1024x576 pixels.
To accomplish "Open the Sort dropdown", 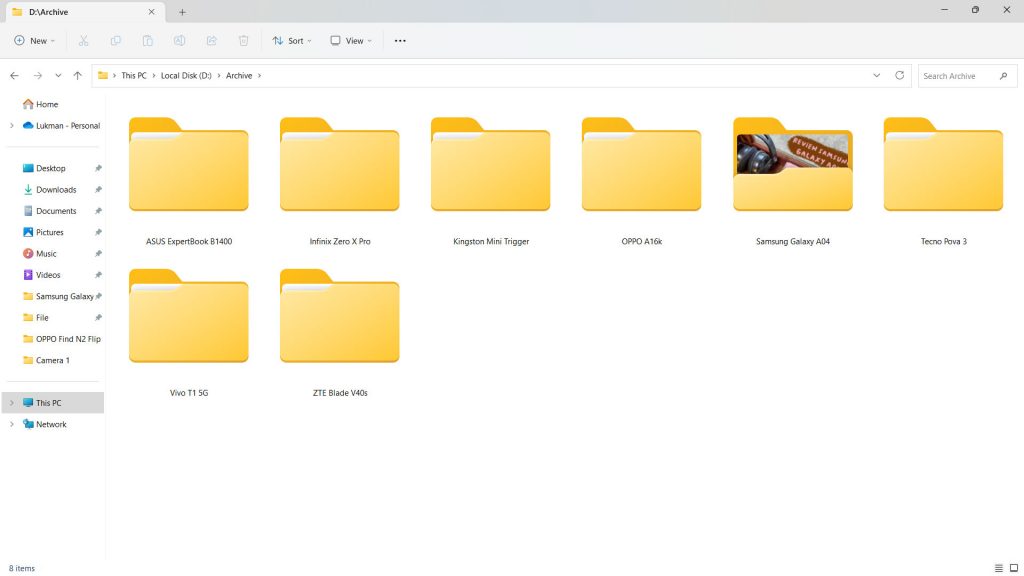I will tap(291, 40).
